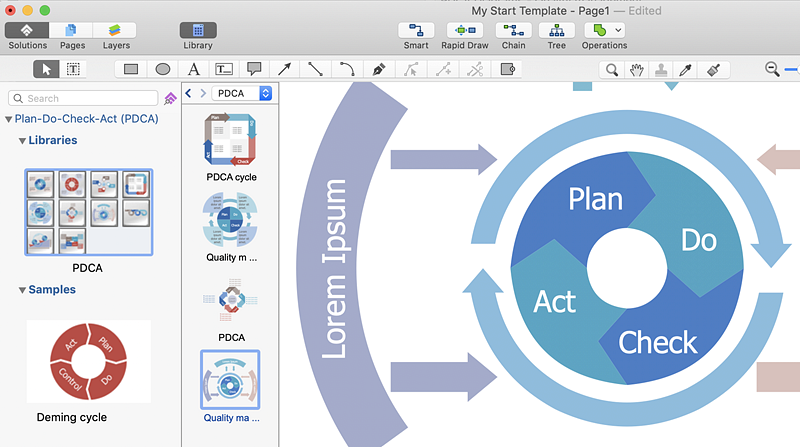The height and width of the screenshot is (447, 800).
Task: Collapse the Samples section
Action: (x=22, y=290)
